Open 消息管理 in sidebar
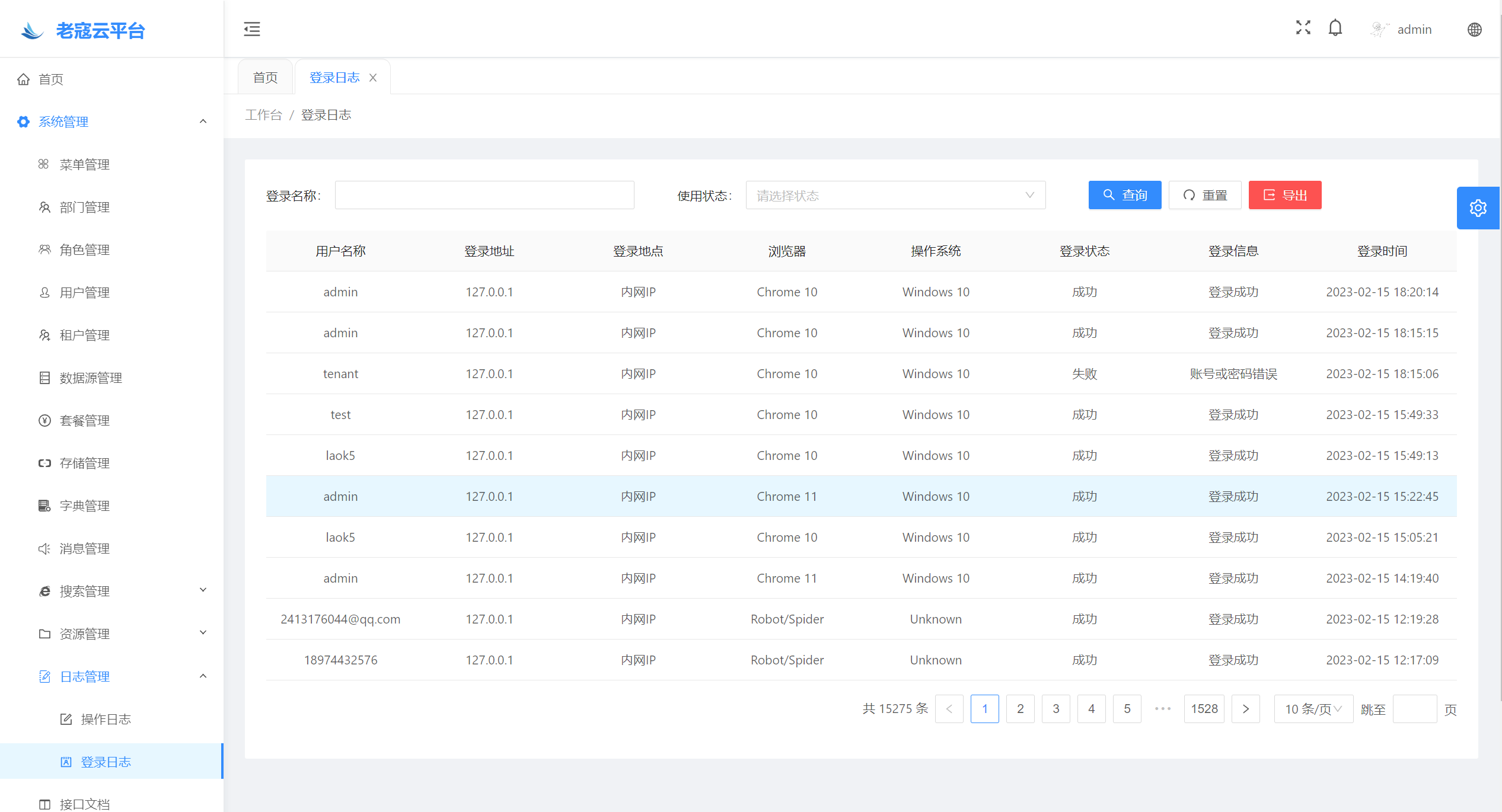This screenshot has height=812, width=1502. (x=84, y=548)
